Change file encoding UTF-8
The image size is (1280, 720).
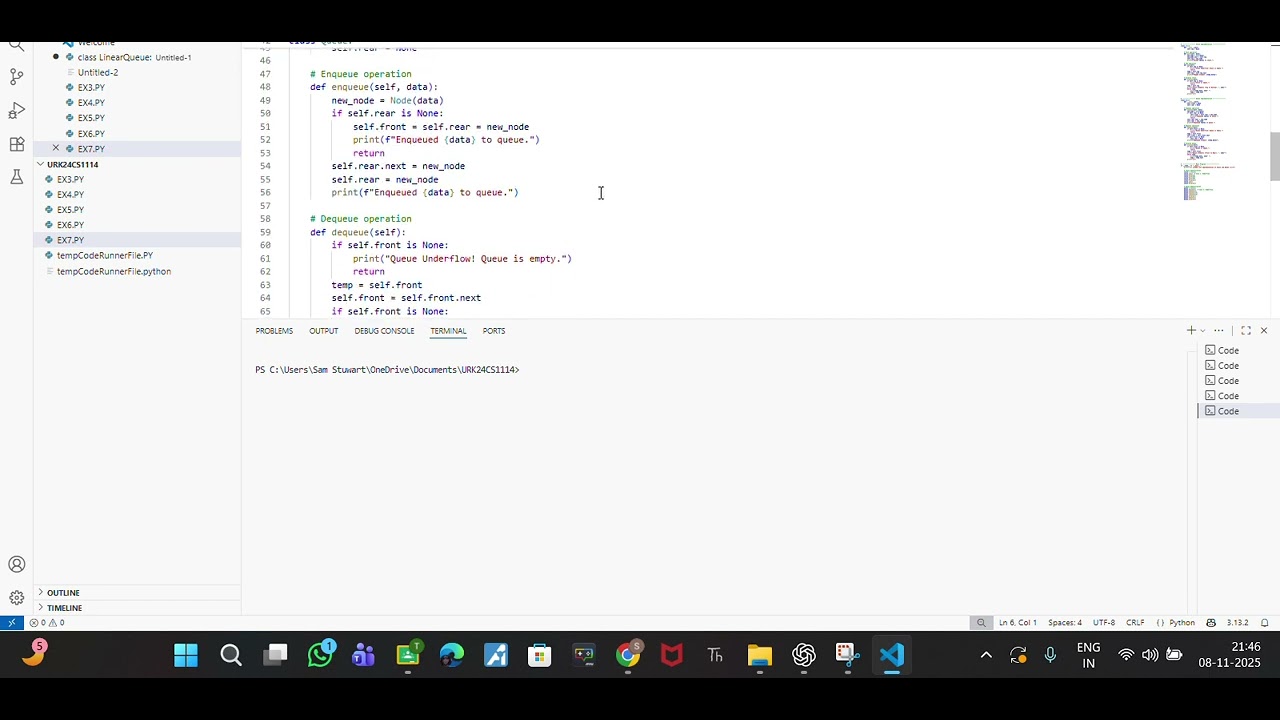[x=1104, y=622]
